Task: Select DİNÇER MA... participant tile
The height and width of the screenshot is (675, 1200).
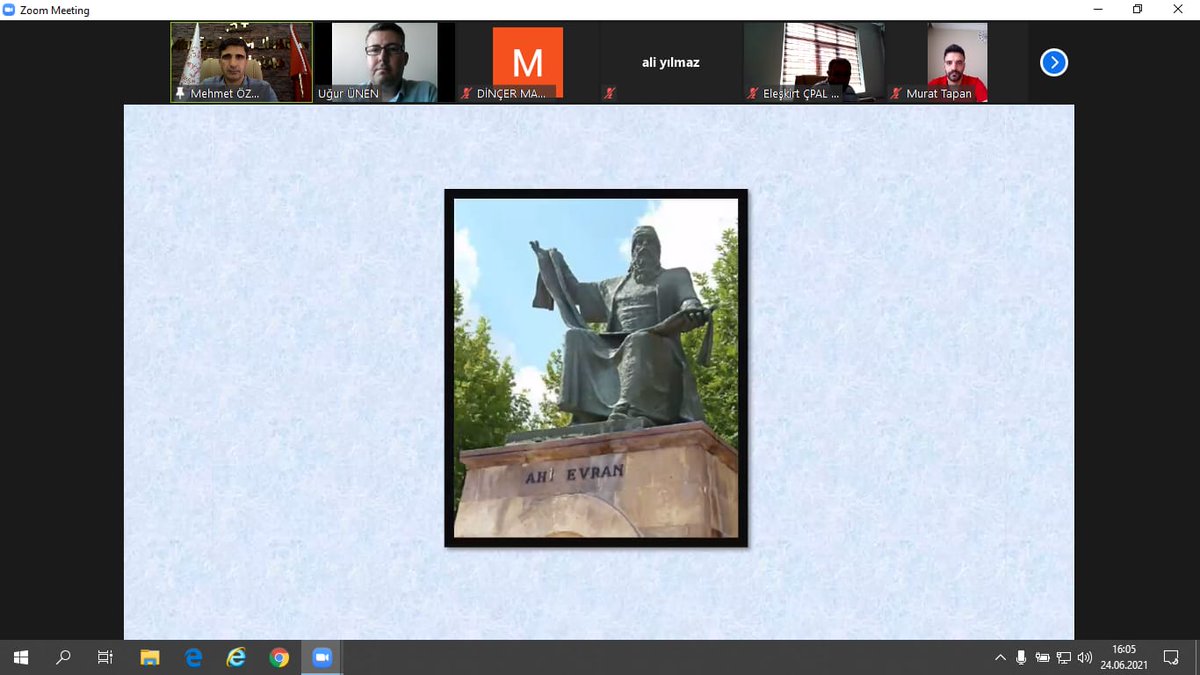Action: click(527, 62)
